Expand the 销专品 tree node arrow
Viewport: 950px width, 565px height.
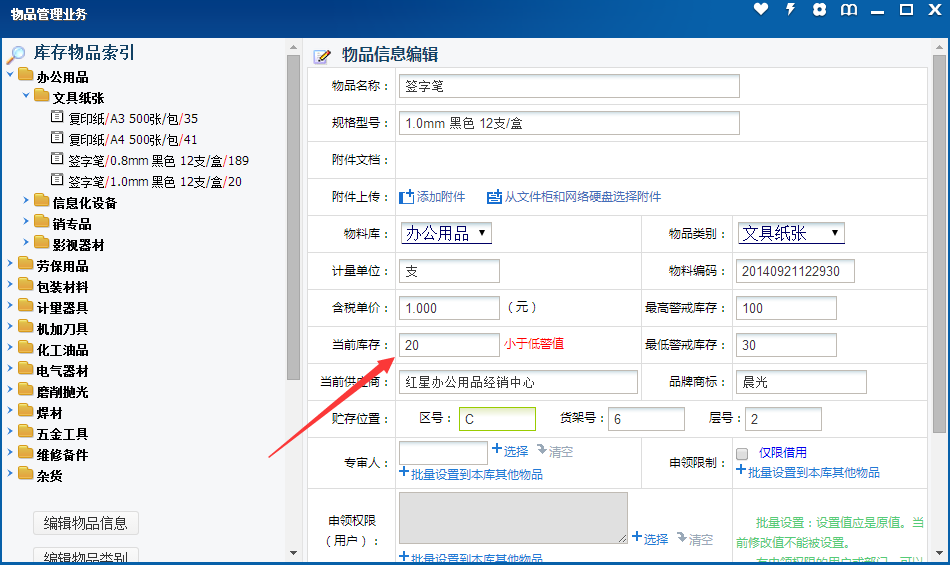point(26,221)
